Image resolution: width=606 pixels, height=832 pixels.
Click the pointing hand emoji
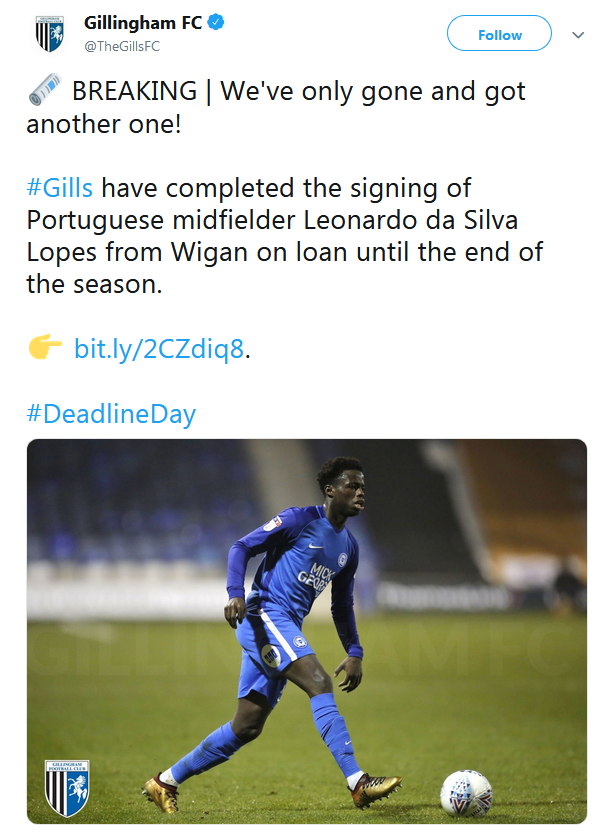pyautogui.click(x=45, y=349)
